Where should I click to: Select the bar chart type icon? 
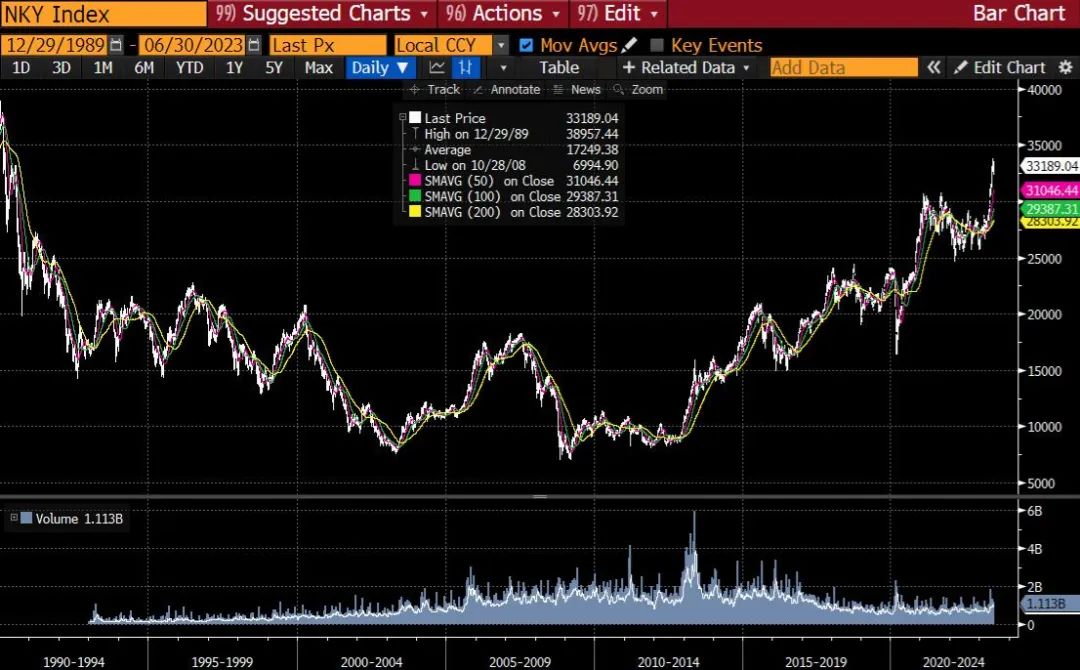(x=465, y=68)
